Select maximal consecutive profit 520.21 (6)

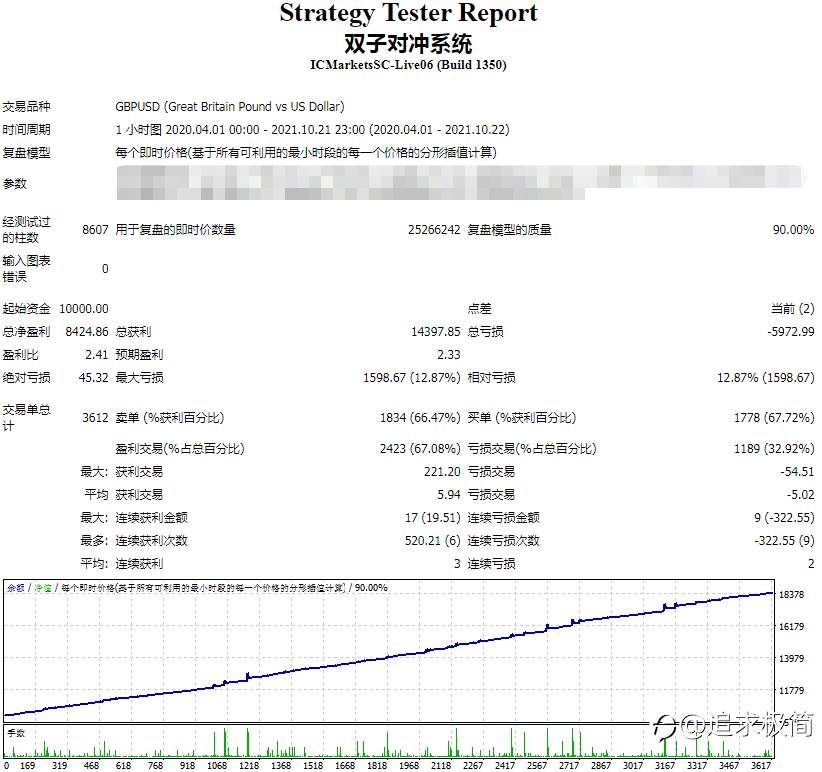pyautogui.click(x=432, y=540)
